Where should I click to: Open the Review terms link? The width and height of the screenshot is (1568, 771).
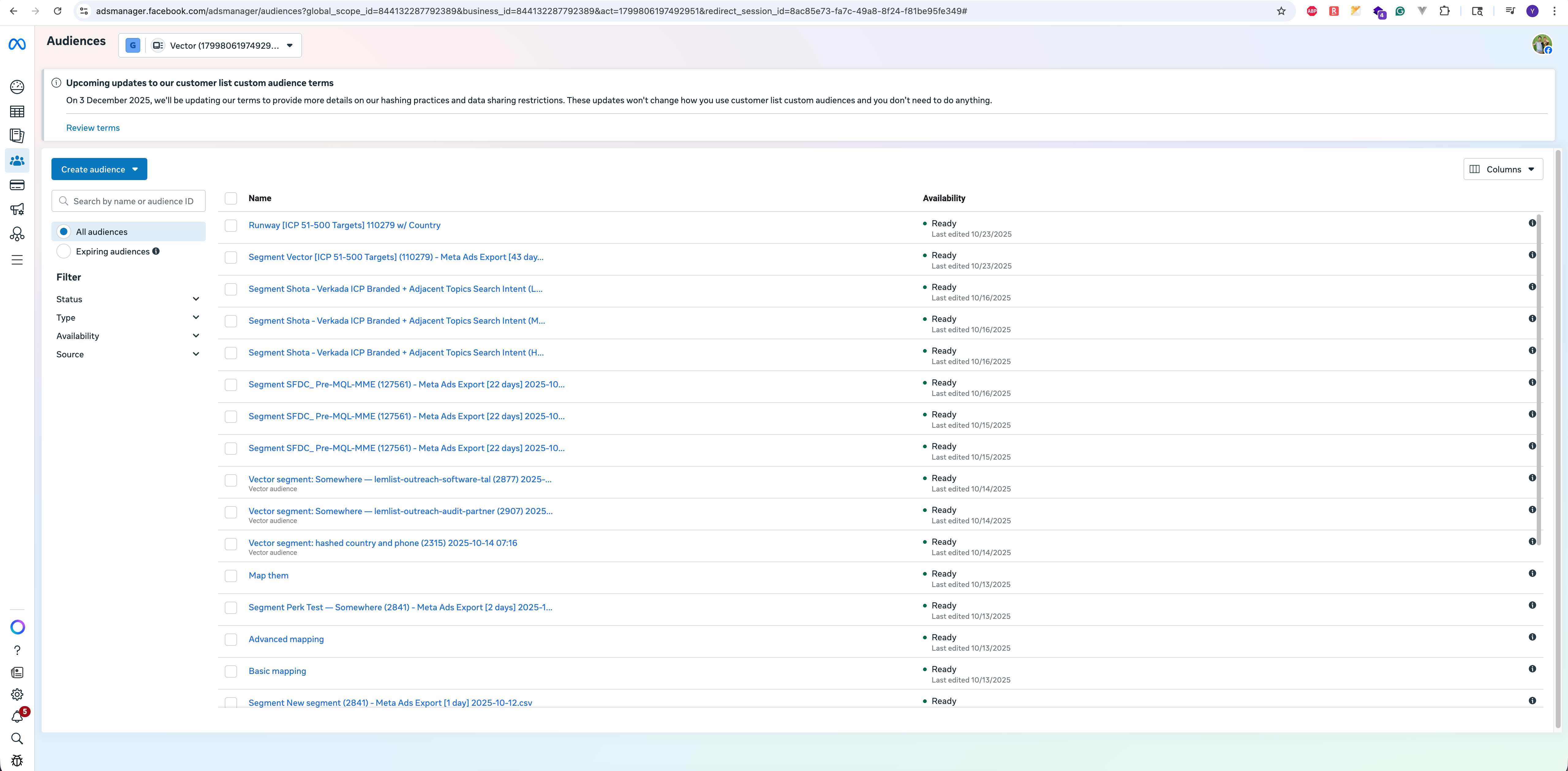tap(92, 128)
